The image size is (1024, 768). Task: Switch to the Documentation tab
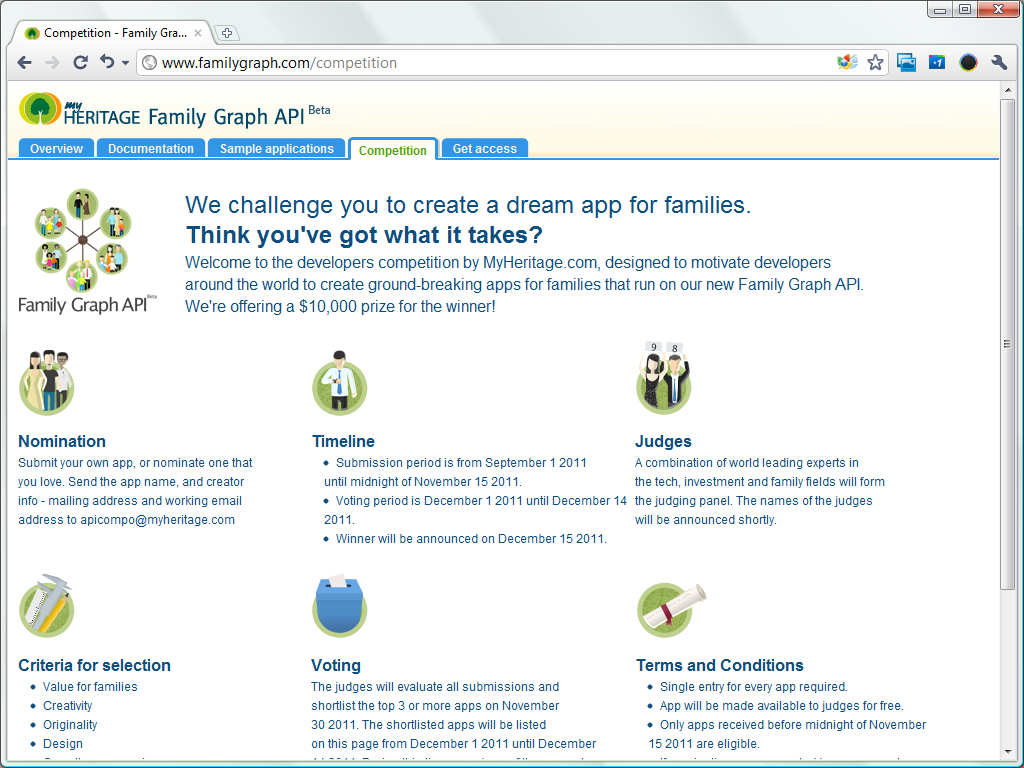(x=151, y=149)
